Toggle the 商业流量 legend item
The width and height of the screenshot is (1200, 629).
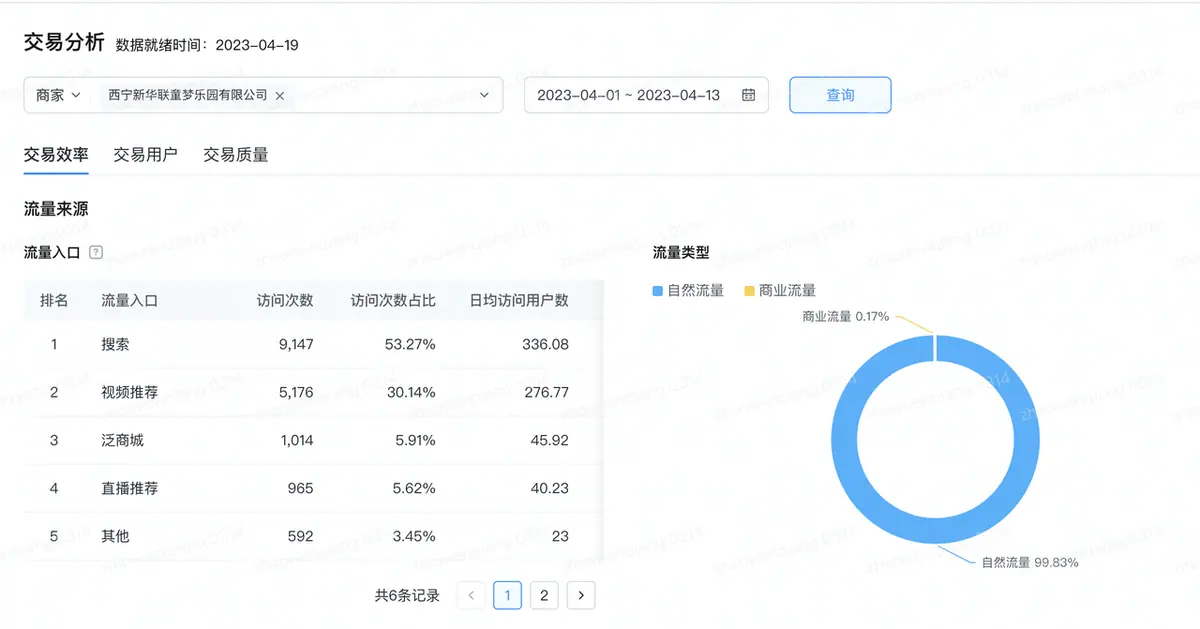tap(780, 291)
